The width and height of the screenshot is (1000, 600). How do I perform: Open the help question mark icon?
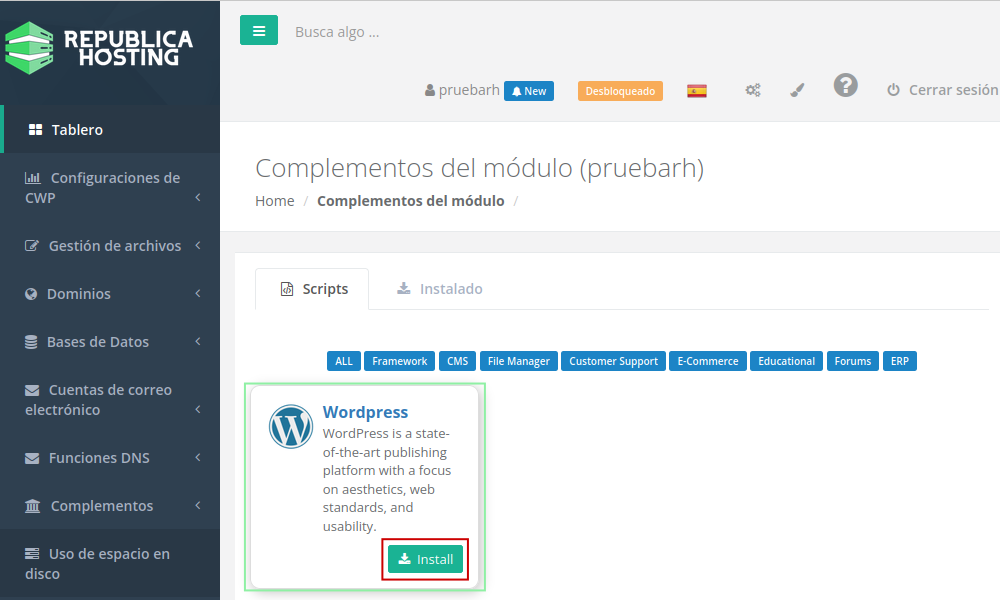click(846, 86)
